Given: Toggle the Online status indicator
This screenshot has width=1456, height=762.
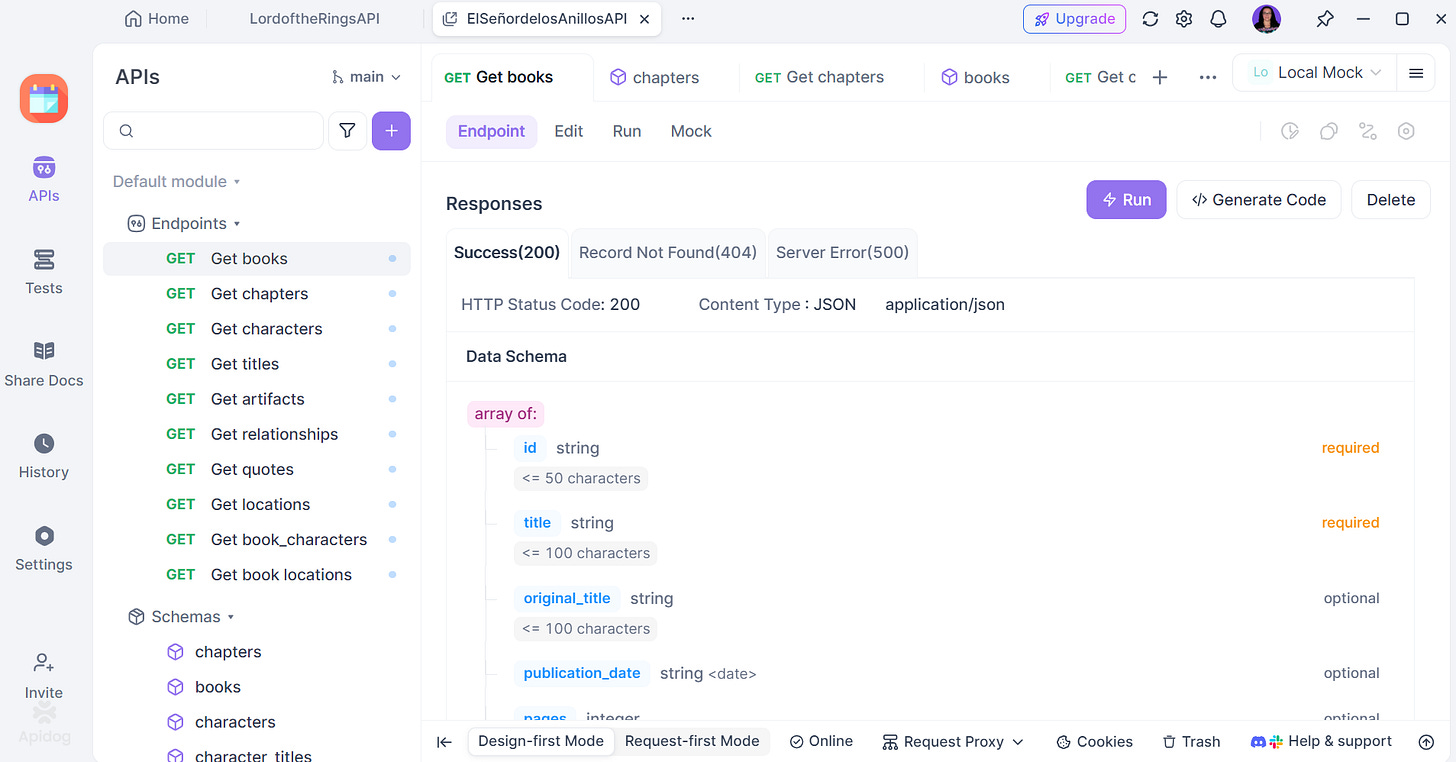Looking at the screenshot, I should (821, 741).
